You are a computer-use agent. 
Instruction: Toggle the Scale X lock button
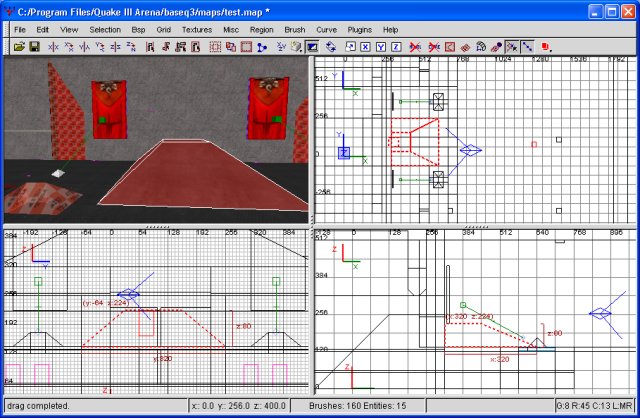click(x=365, y=47)
